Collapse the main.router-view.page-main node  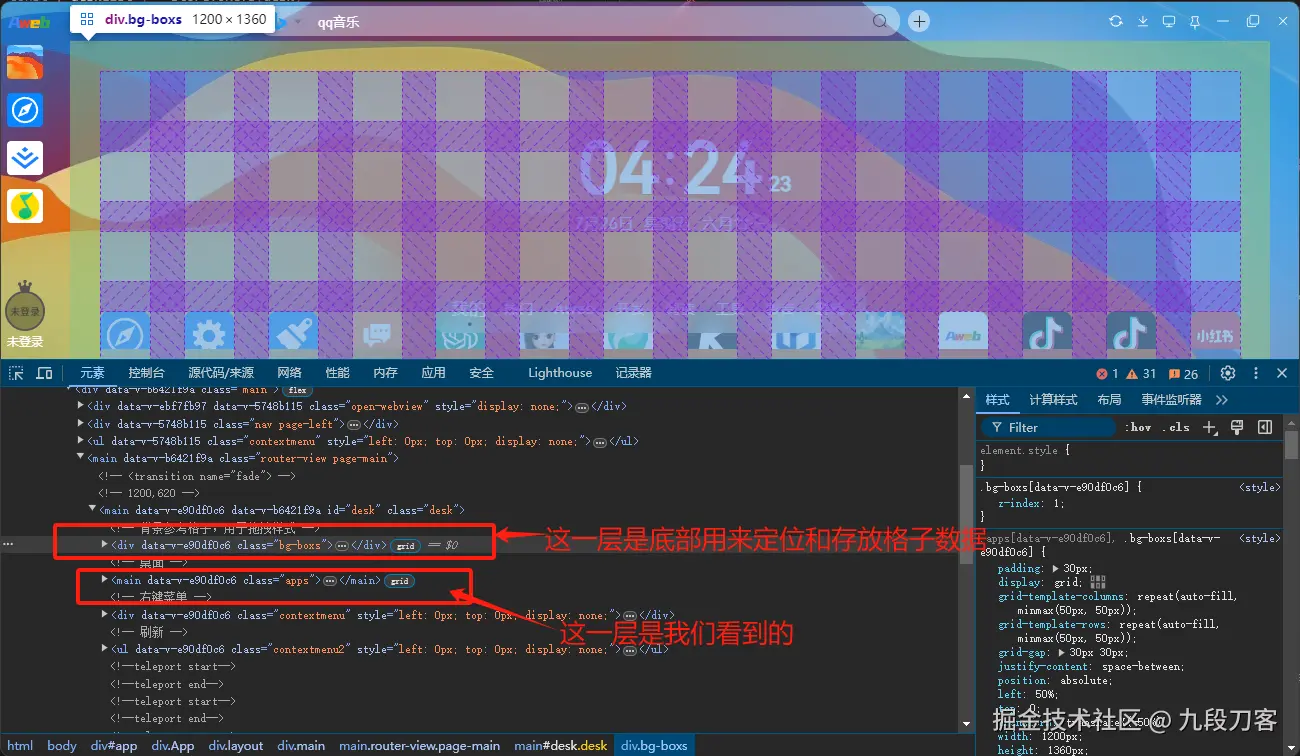pos(80,456)
